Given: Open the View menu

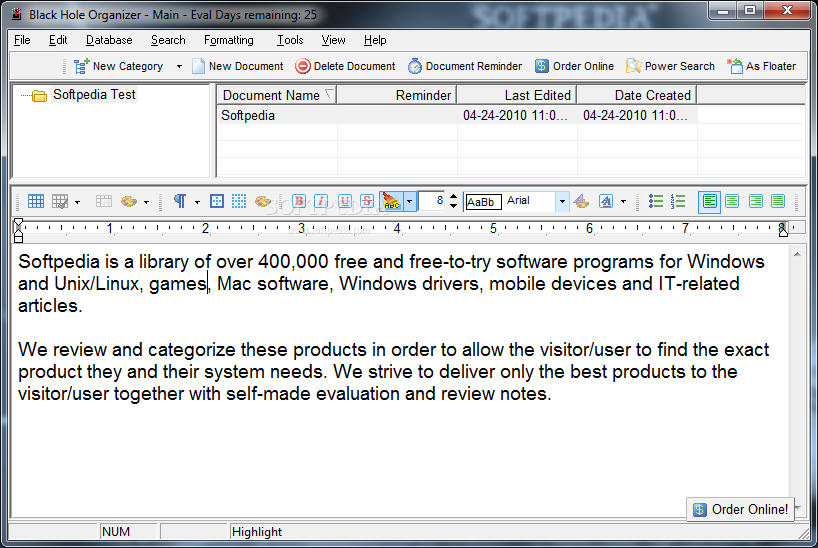Looking at the screenshot, I should pos(333,40).
